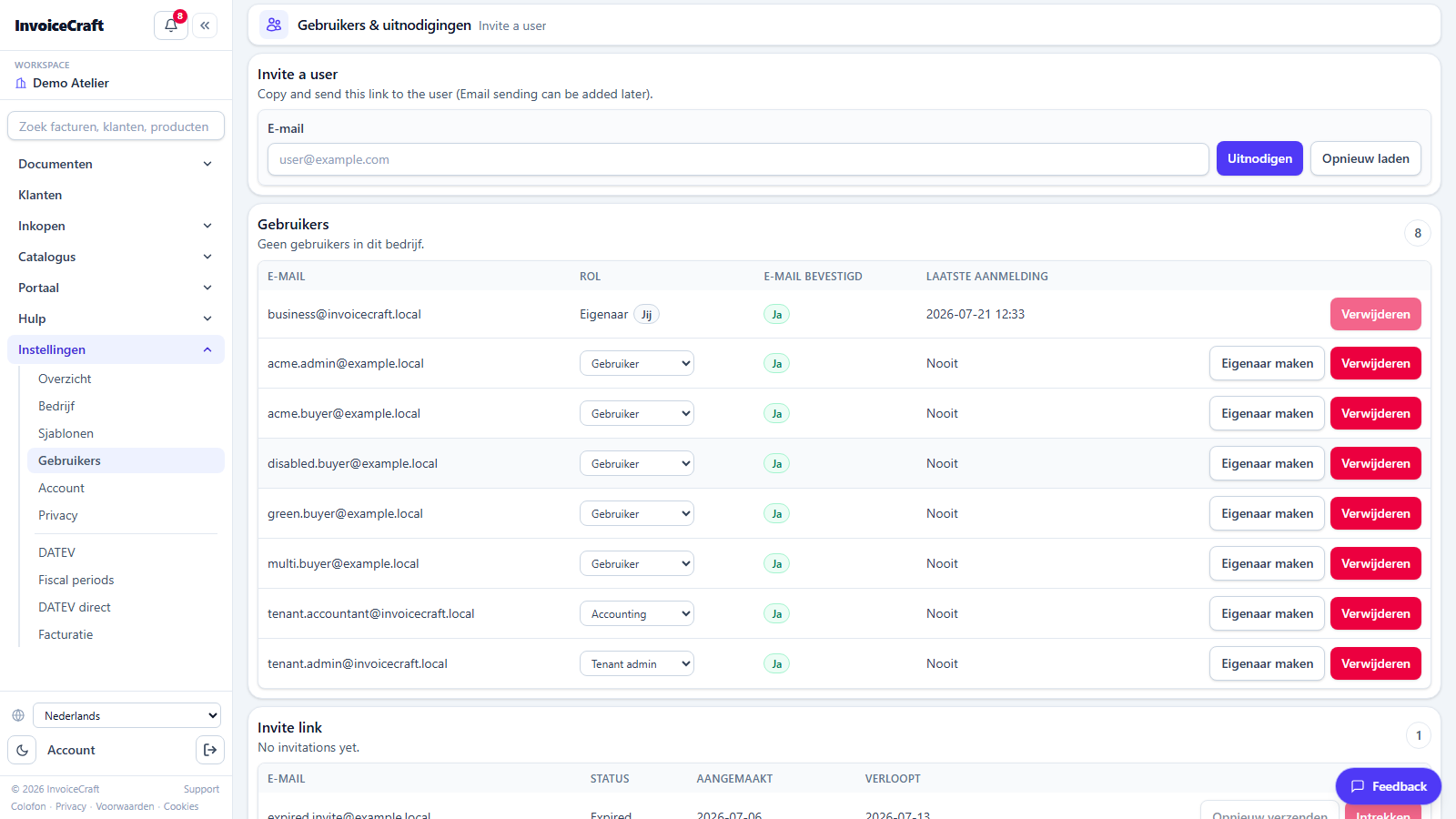Open the role dropdown for tenant.admin@invoicecraft.local
The width and height of the screenshot is (1456, 819).
click(636, 663)
